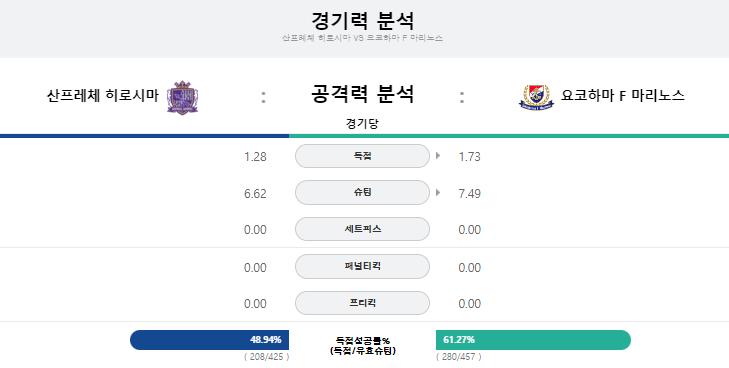Select the 슈팅 stat pill button
The height and width of the screenshot is (368, 729).
tap(362, 192)
